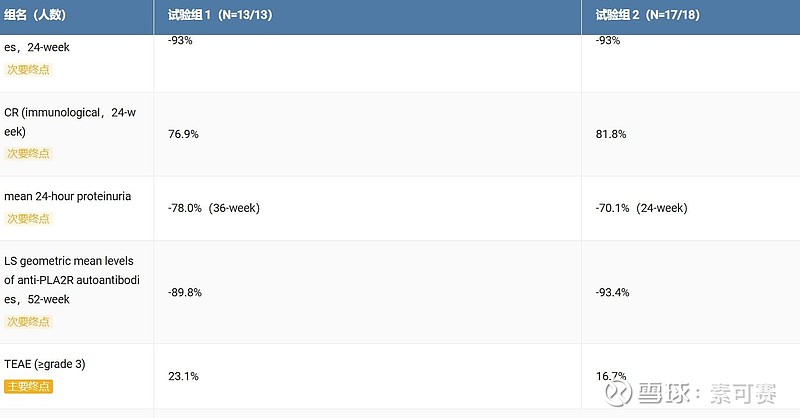Screen dimensions: 800x418
Task: Click 次要终点 tag under LS geometric mean row
Action: 28,322
